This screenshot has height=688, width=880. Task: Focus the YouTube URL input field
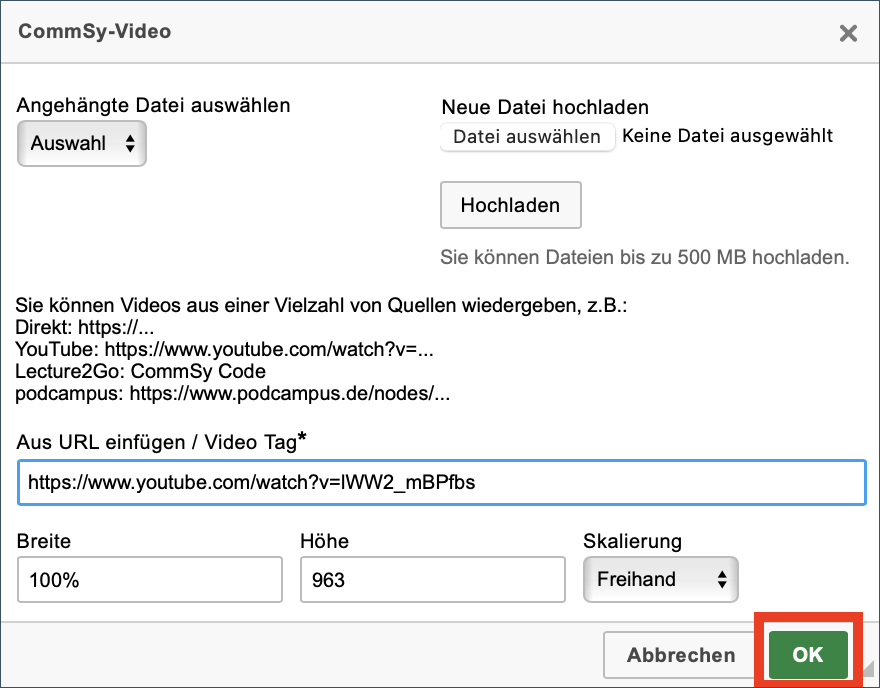tap(441, 483)
